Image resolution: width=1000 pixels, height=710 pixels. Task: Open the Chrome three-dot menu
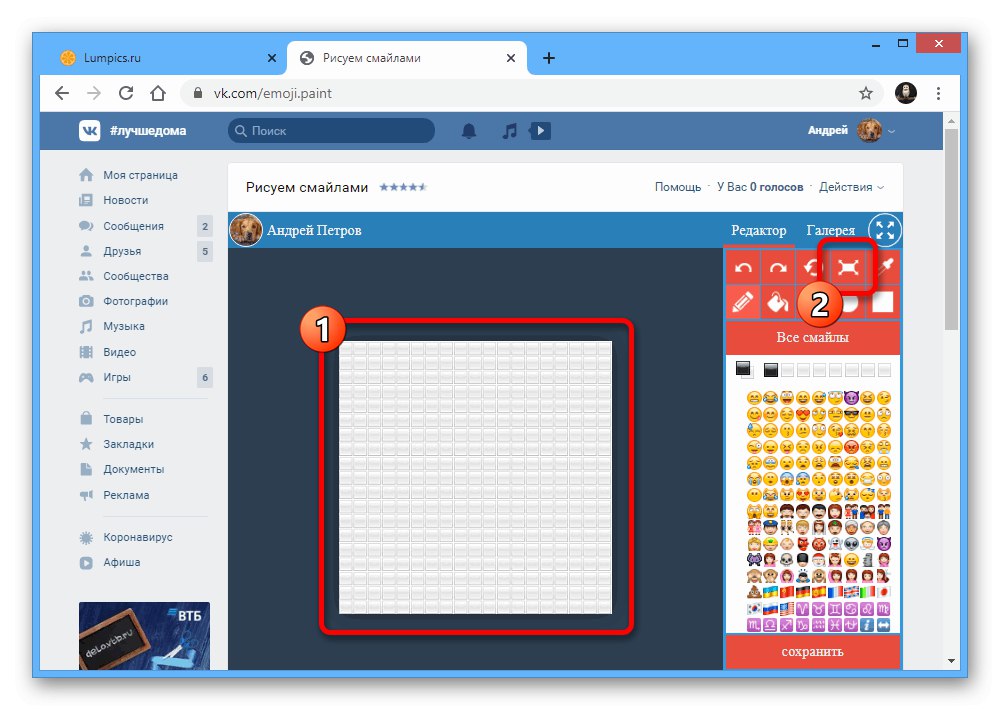tap(938, 93)
